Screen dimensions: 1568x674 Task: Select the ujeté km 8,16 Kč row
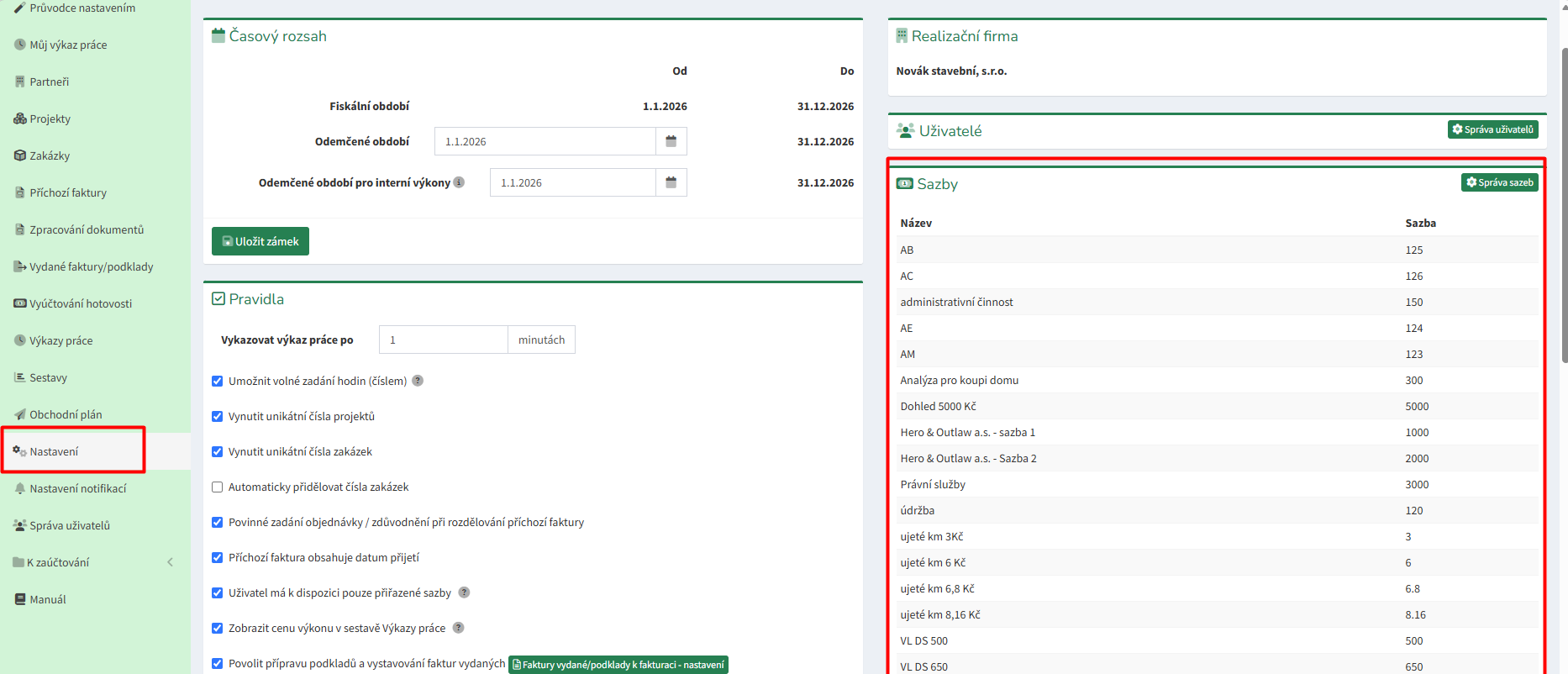tap(1217, 614)
